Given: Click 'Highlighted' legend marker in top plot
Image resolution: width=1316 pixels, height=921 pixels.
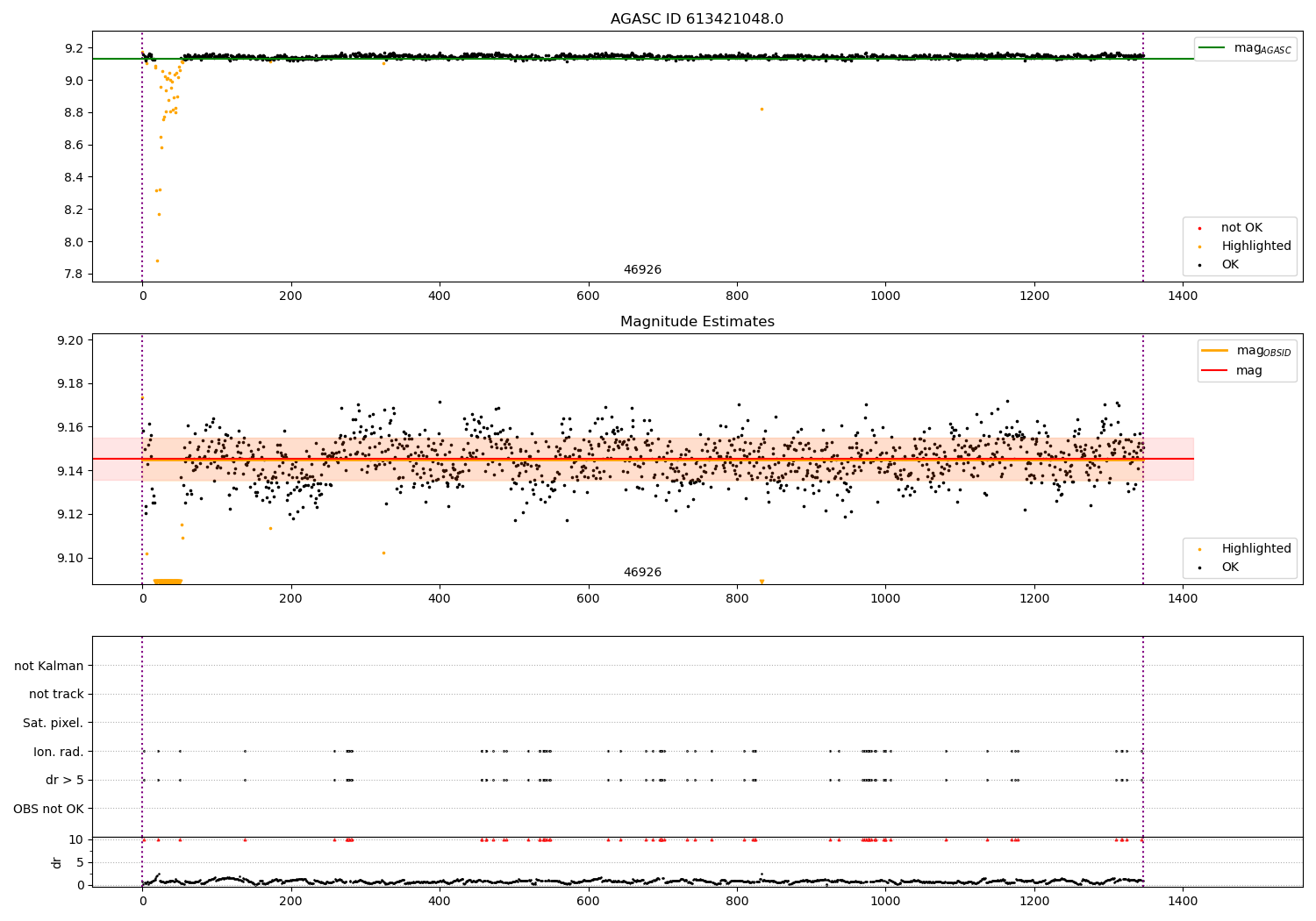Looking at the screenshot, I should pyautogui.click(x=1199, y=246).
